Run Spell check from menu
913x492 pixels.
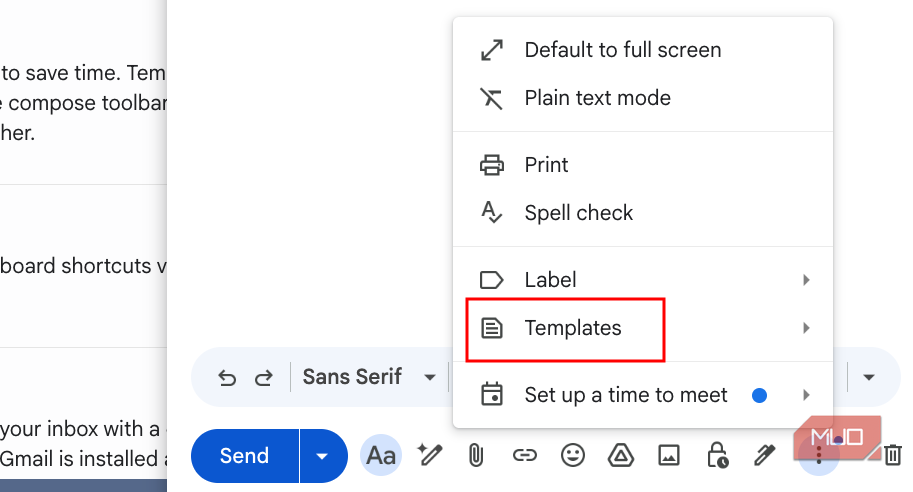[643, 213]
